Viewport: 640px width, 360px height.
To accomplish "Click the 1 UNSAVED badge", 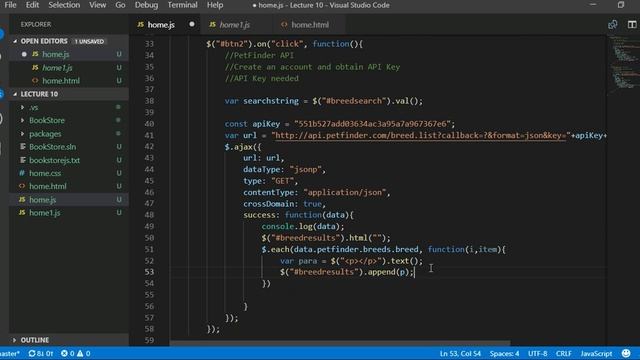I will (x=89, y=41).
